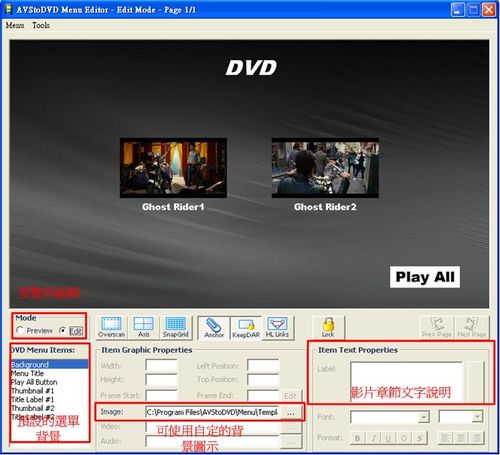Toggle the Overscan guide icon
500x455 pixels.
(111, 327)
